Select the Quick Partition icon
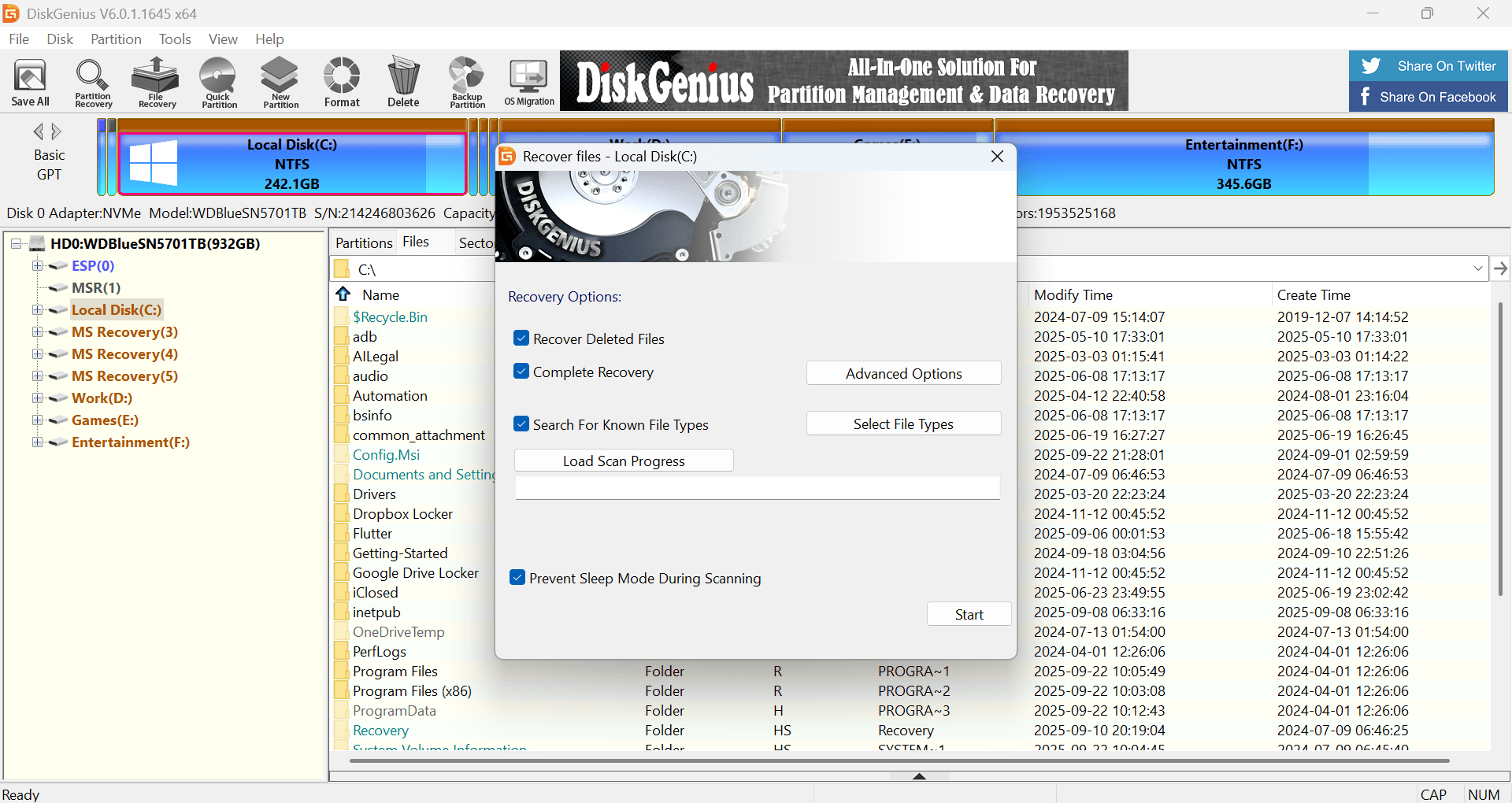This screenshot has height=803, width=1512. 218,82
